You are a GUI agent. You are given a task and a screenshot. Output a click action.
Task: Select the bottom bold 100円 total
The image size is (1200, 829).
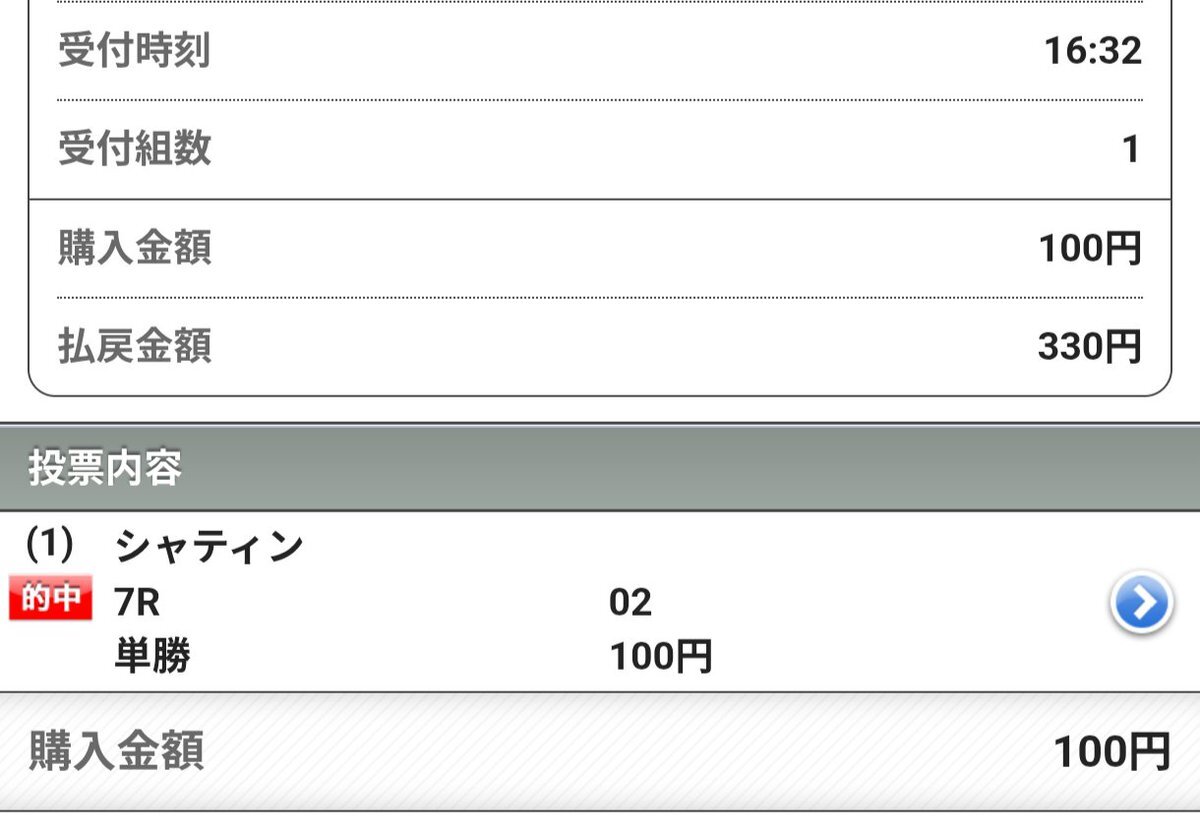(x=1111, y=752)
